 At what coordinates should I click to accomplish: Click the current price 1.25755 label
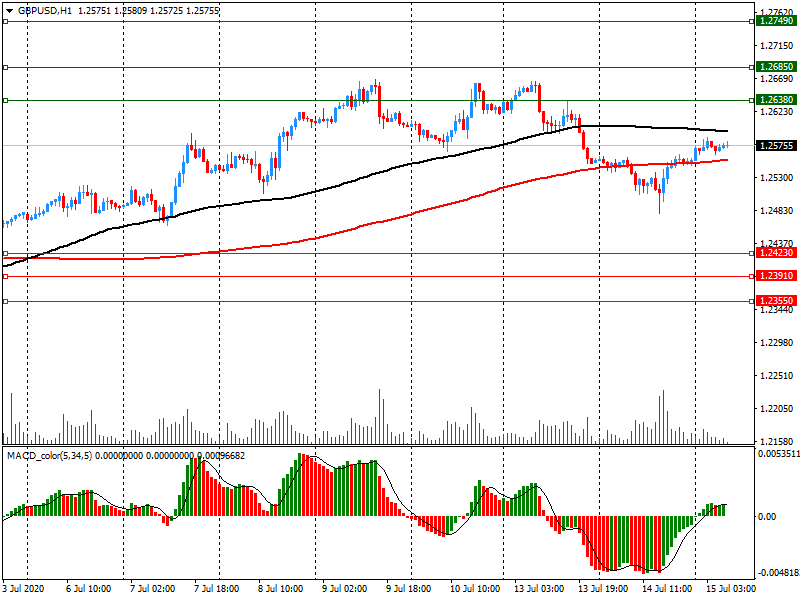(776, 146)
